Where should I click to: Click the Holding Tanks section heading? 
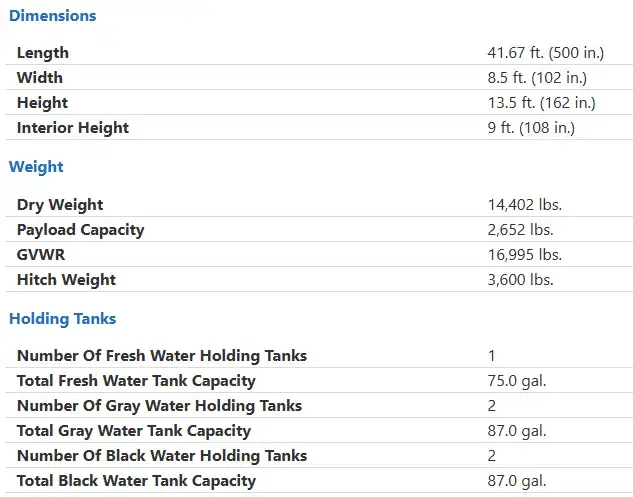63,319
